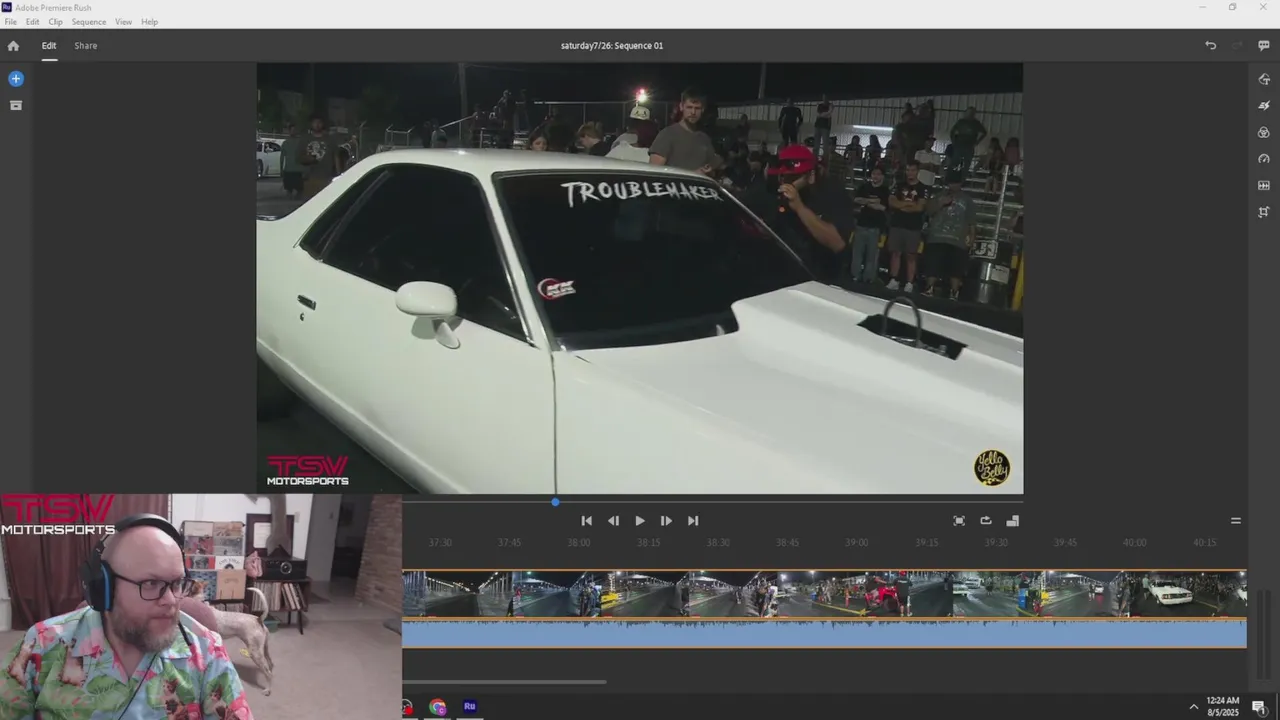The width and height of the screenshot is (1280, 720).
Task: Click the 37:30 mark on timeline ruler
Action: click(x=440, y=543)
